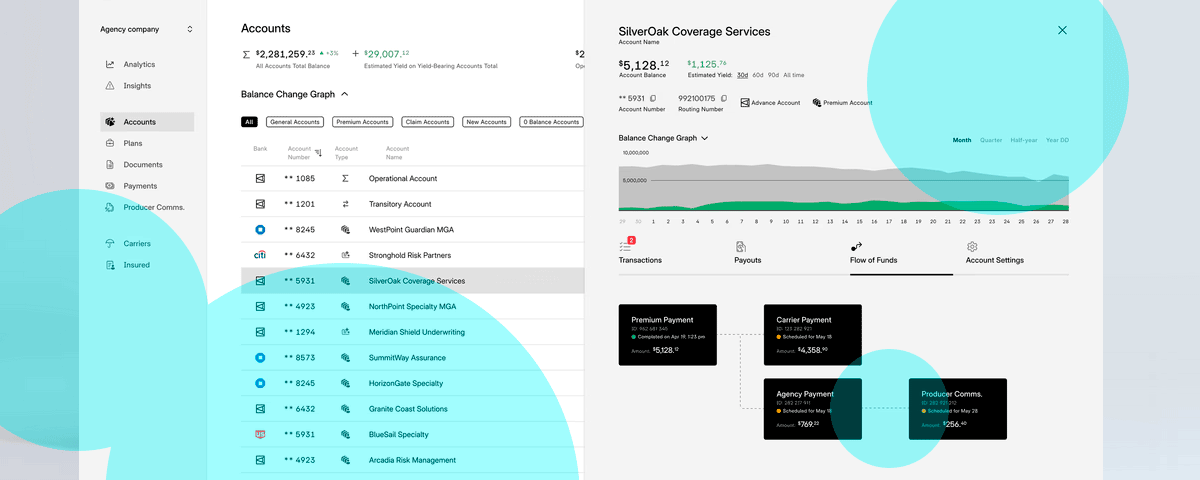1200x480 pixels.
Task: Click the plus icon beside Estimated Yield total
Action: coord(355,54)
